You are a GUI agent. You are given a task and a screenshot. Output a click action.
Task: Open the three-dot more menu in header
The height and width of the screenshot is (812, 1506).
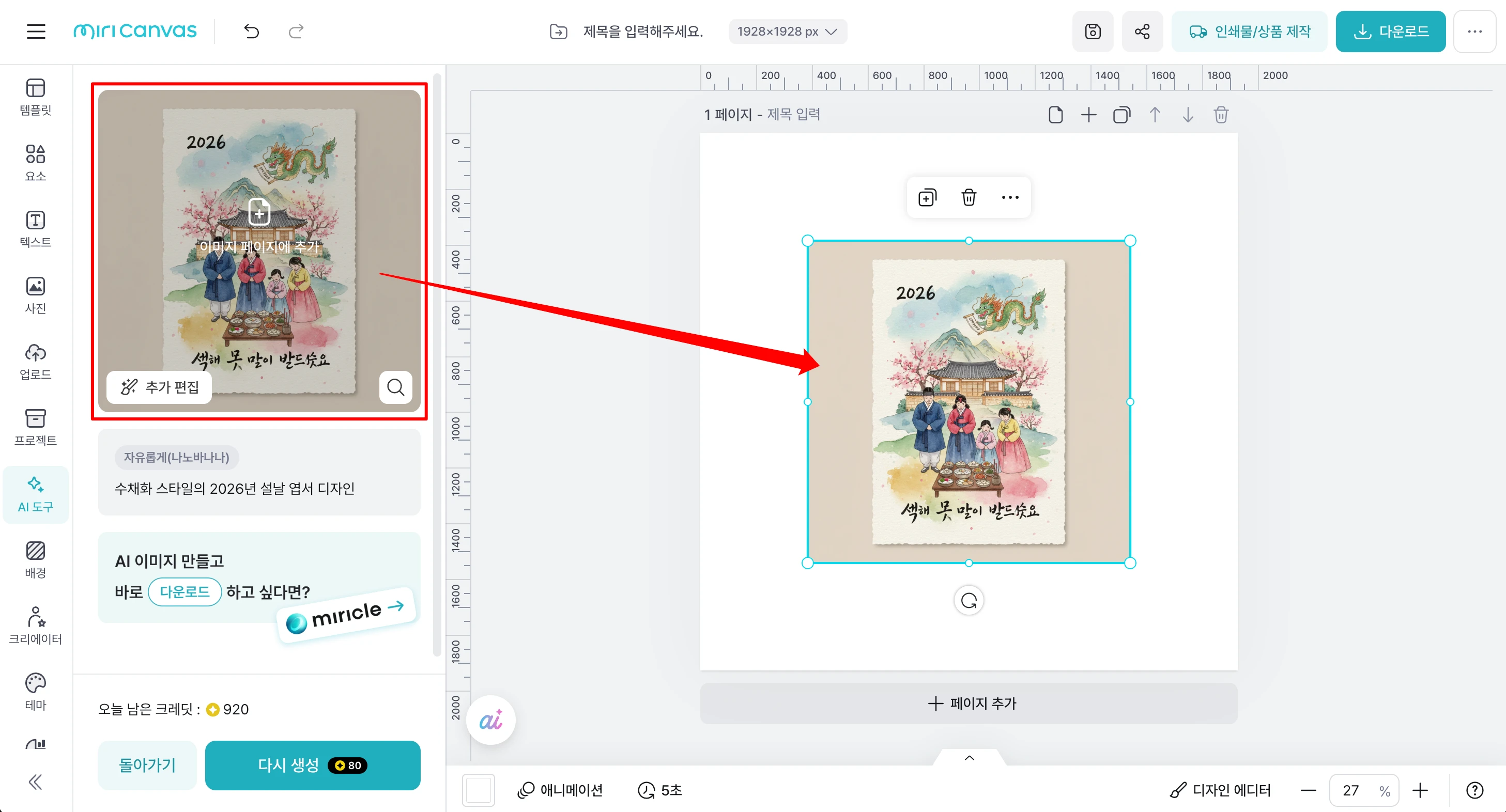click(1474, 31)
